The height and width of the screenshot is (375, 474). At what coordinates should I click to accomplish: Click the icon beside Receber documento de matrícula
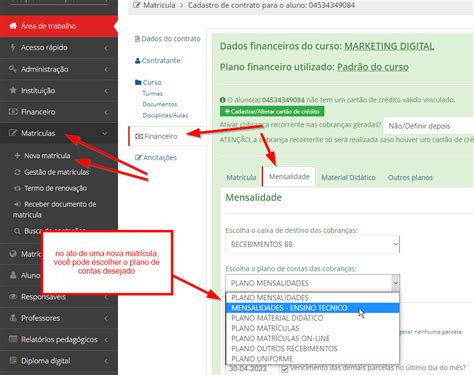pos(17,204)
